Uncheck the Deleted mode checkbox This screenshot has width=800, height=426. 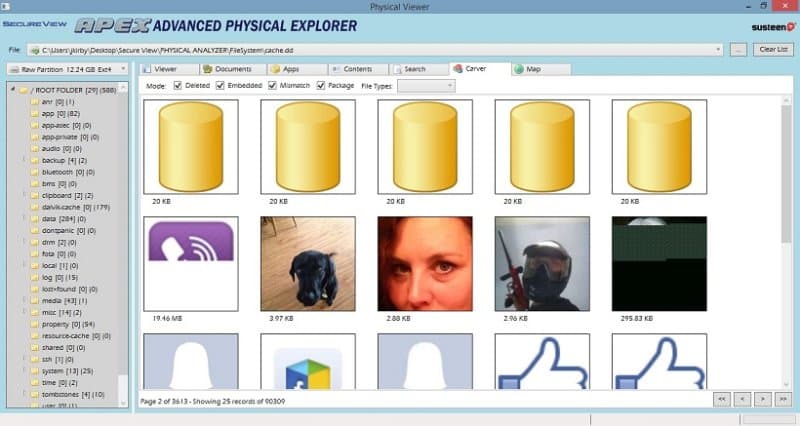click(178, 86)
